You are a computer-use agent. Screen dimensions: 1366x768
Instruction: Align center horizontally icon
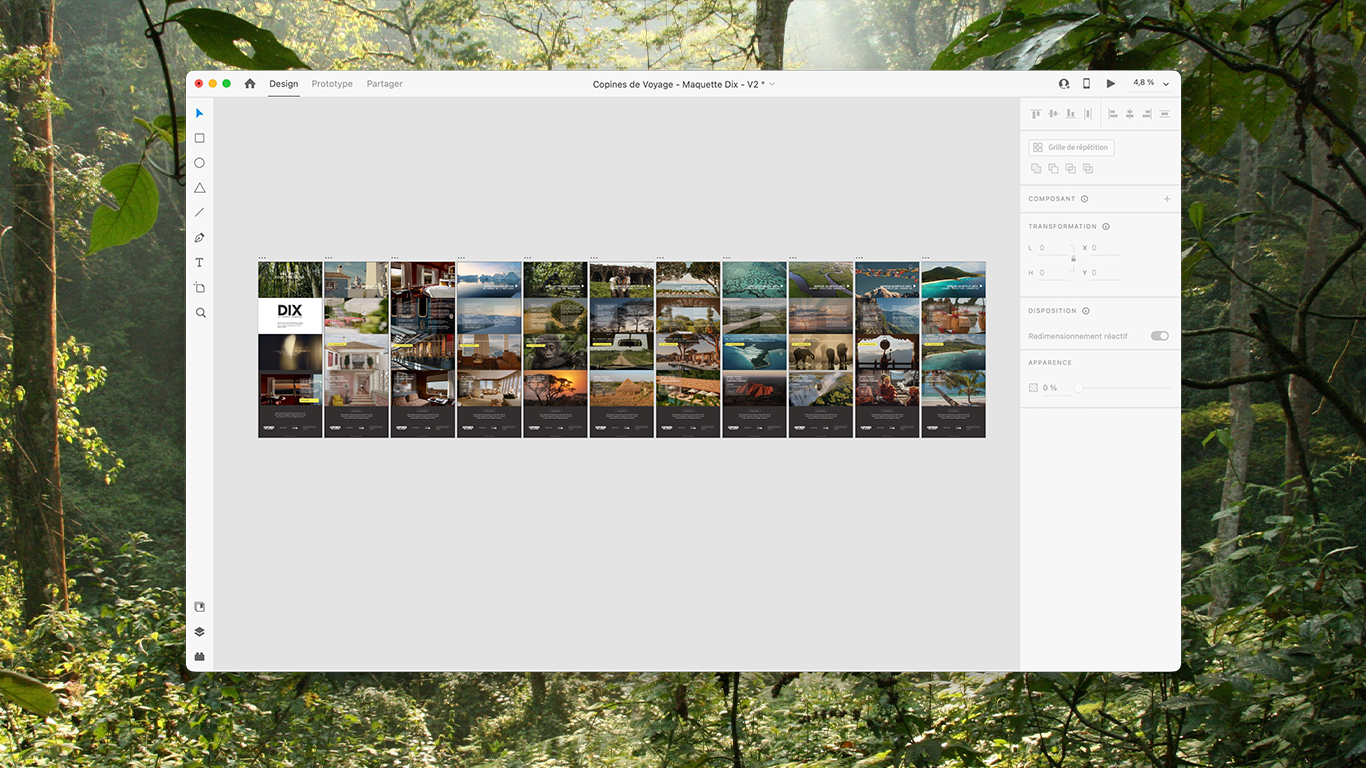click(1130, 114)
